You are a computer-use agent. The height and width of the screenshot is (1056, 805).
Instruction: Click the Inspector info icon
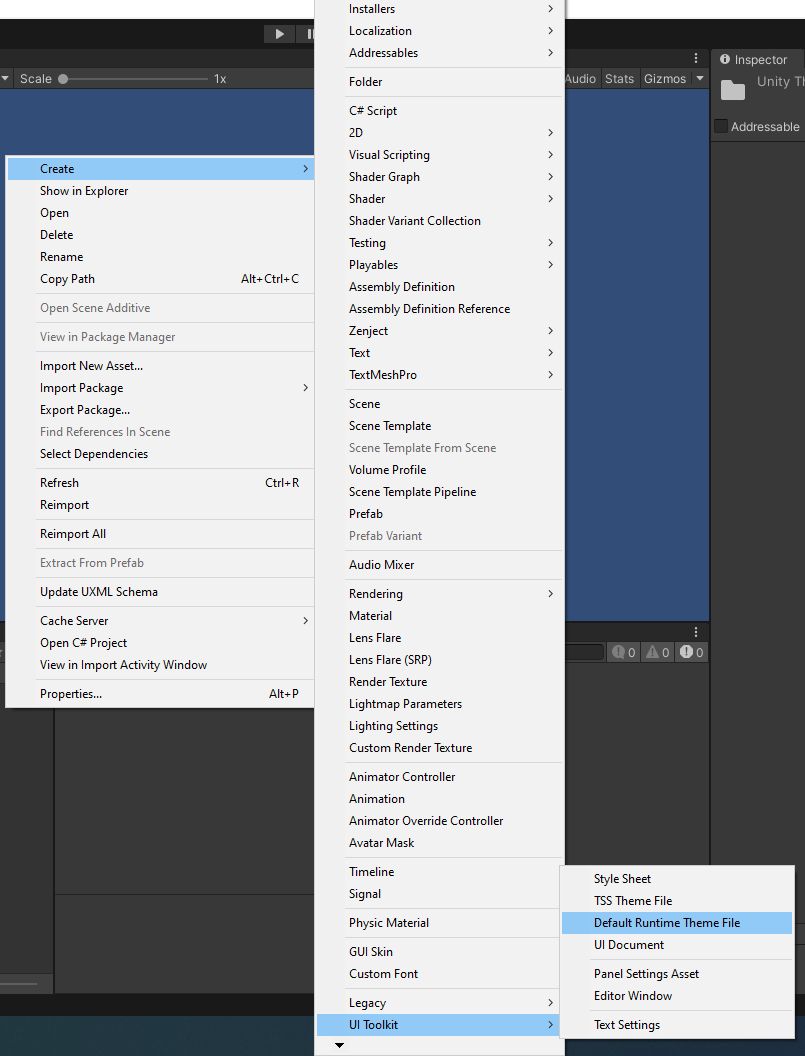click(724, 59)
